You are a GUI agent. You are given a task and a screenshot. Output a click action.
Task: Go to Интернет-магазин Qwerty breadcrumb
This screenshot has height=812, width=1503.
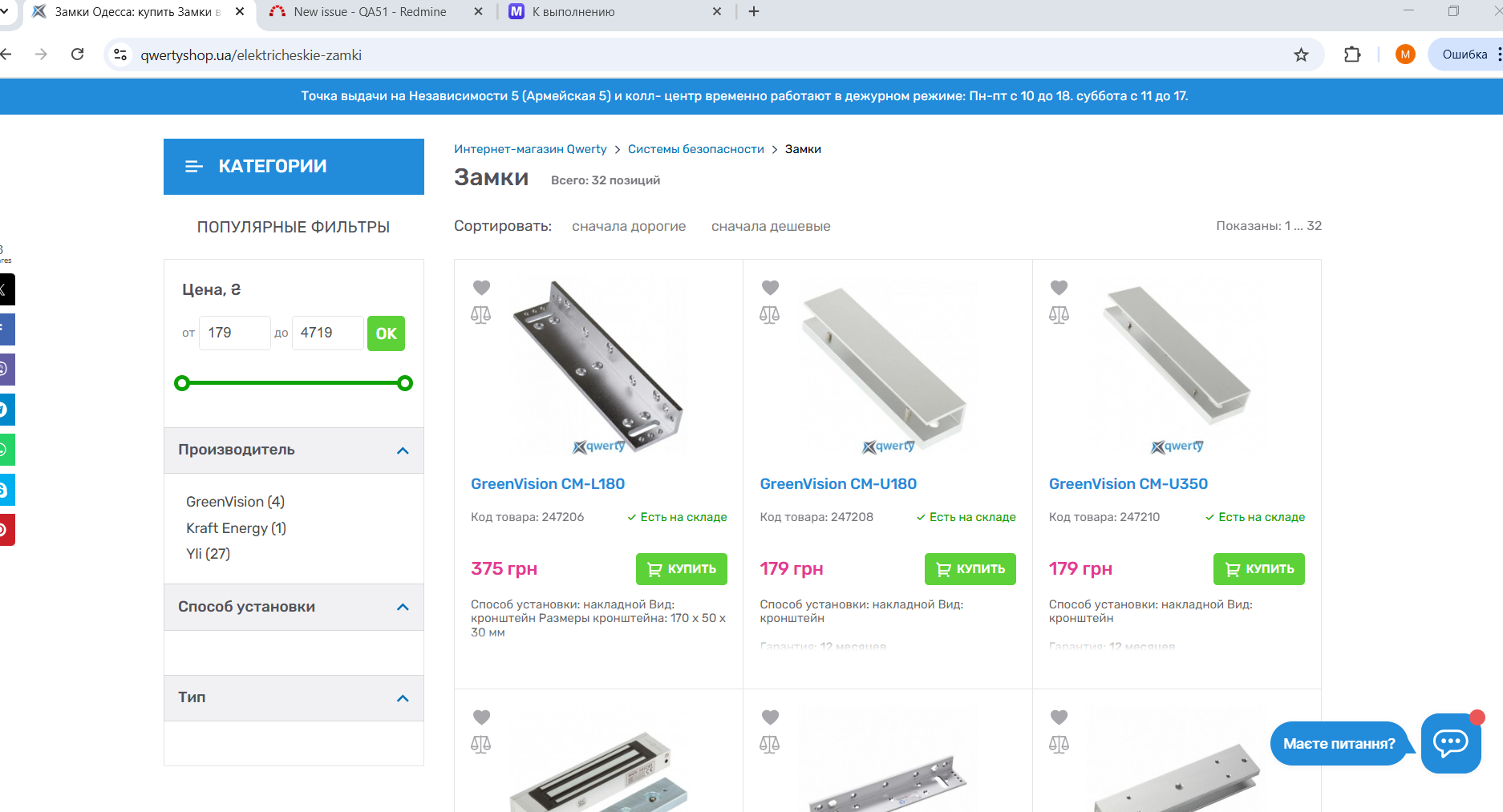(530, 149)
